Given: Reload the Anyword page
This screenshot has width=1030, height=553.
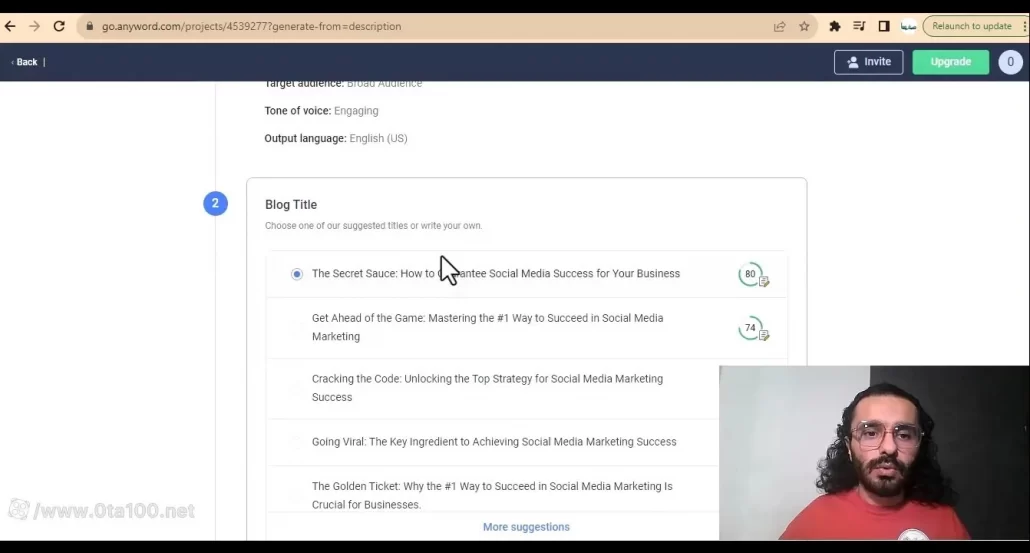Looking at the screenshot, I should pos(59,26).
